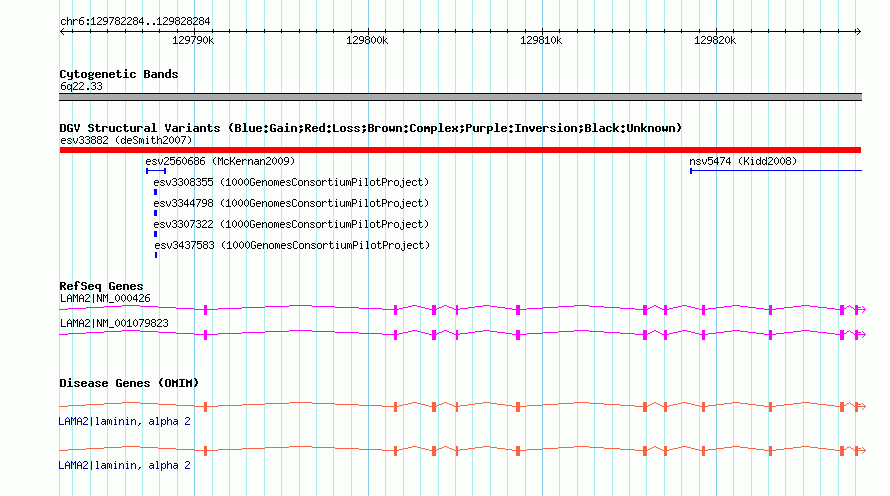Screen dimensions: 890x496
Task: Open the nsv5474 (Kidd2008) variant label
Action: [x=743, y=161]
